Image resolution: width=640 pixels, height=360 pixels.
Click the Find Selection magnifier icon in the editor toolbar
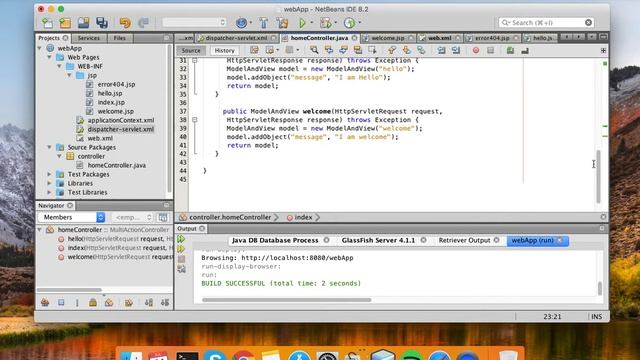(314, 50)
